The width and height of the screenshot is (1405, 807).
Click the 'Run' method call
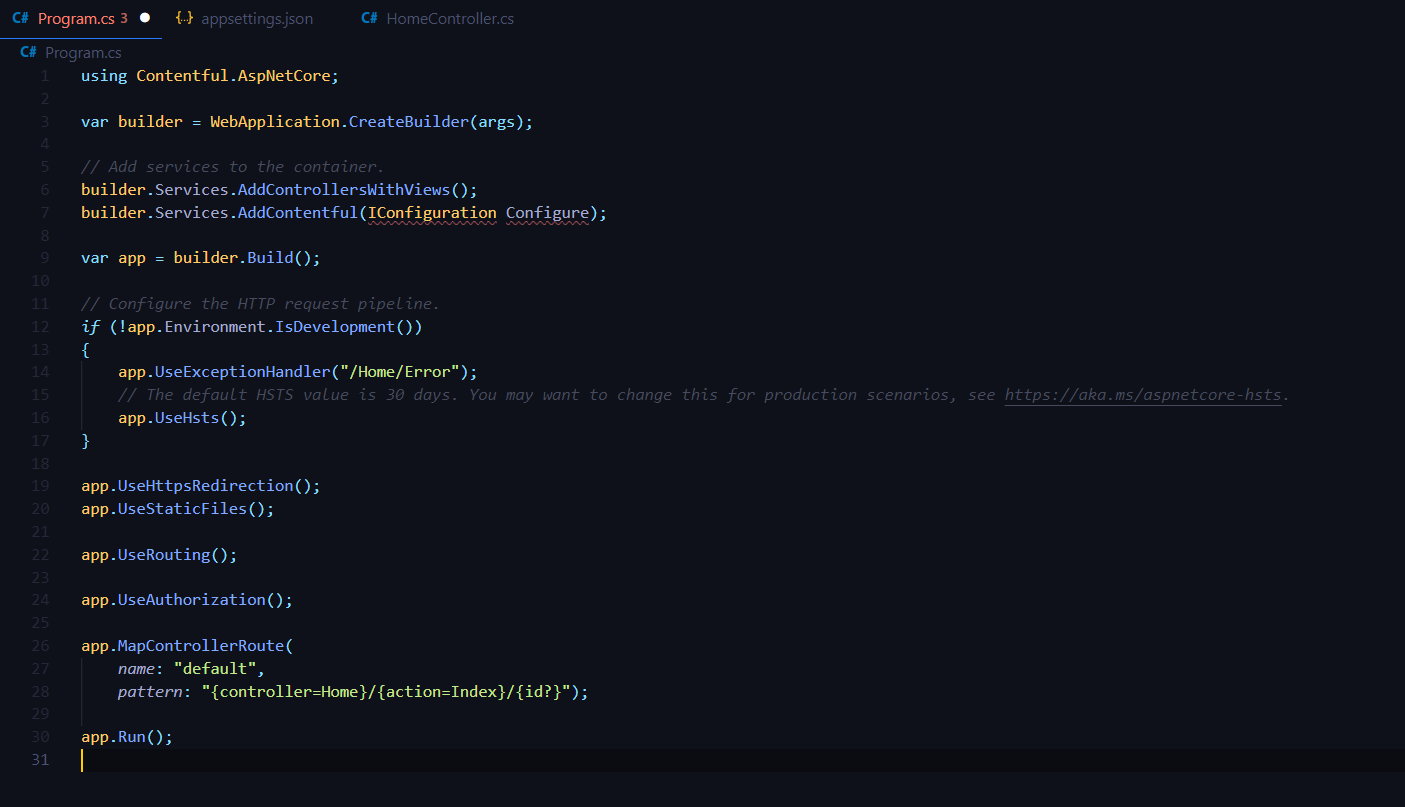[x=132, y=737]
